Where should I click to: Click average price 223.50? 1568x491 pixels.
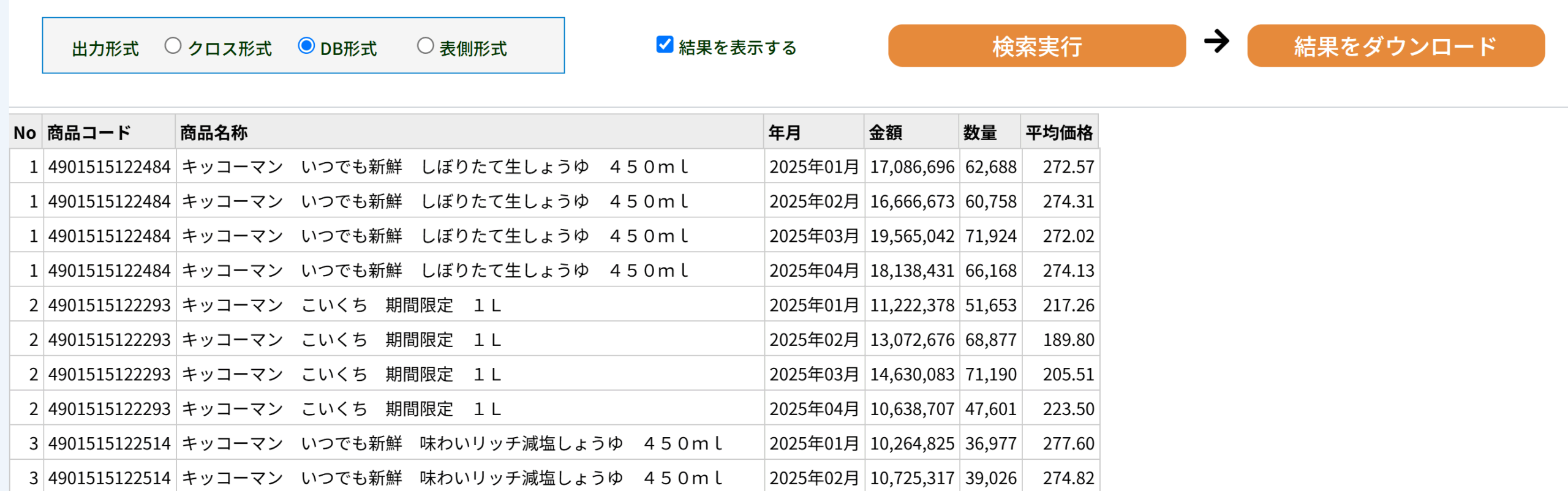[x=1061, y=409]
